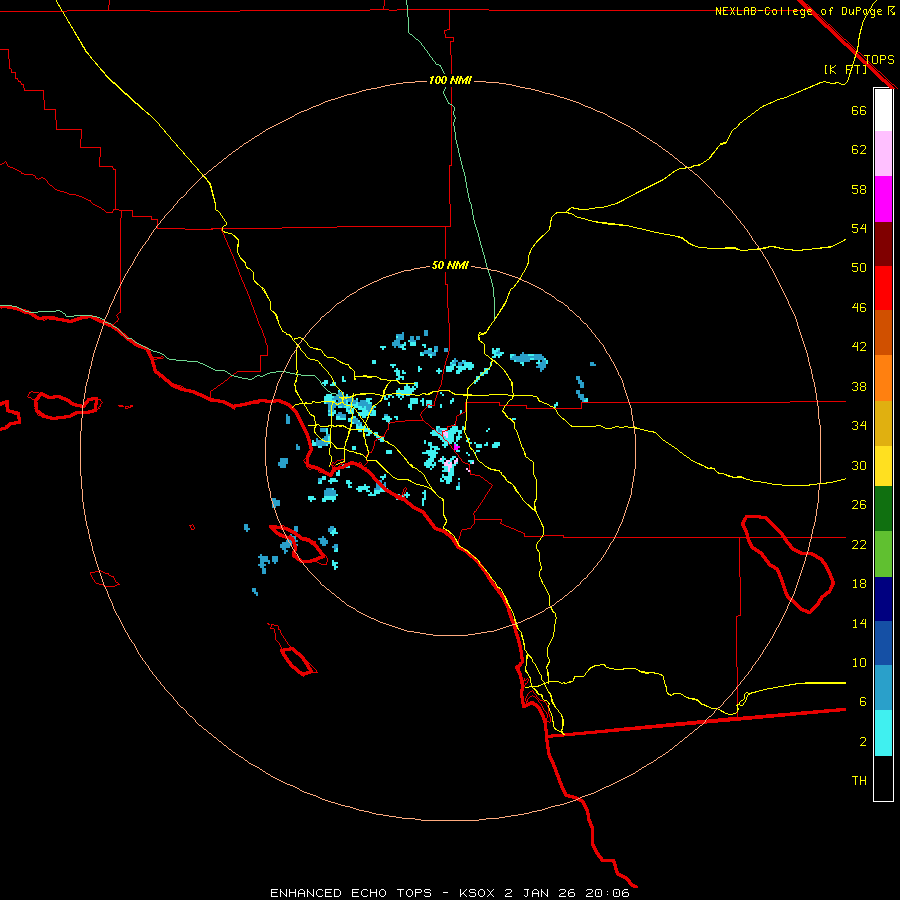Click the light green swatch between 22 and 18
900x900 pixels.
pyautogui.click(x=883, y=554)
